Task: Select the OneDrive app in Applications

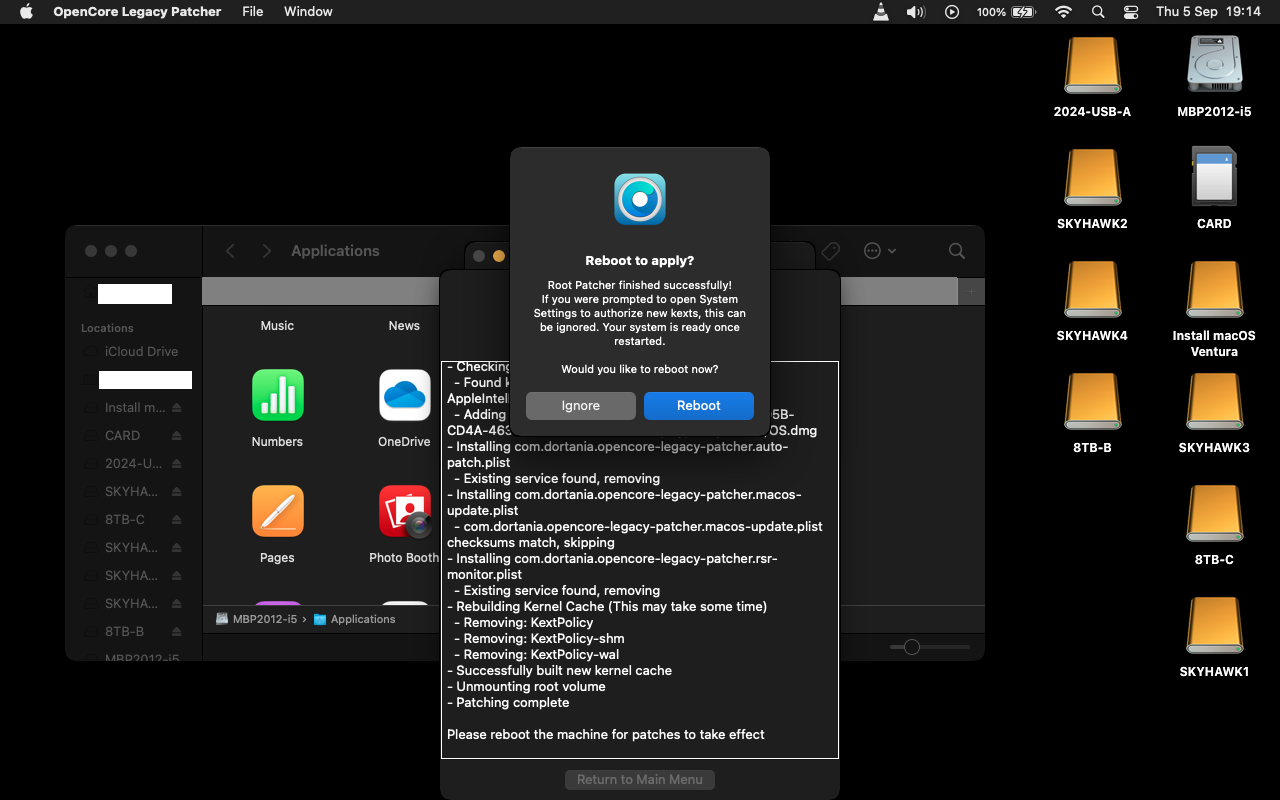Action: click(x=404, y=395)
